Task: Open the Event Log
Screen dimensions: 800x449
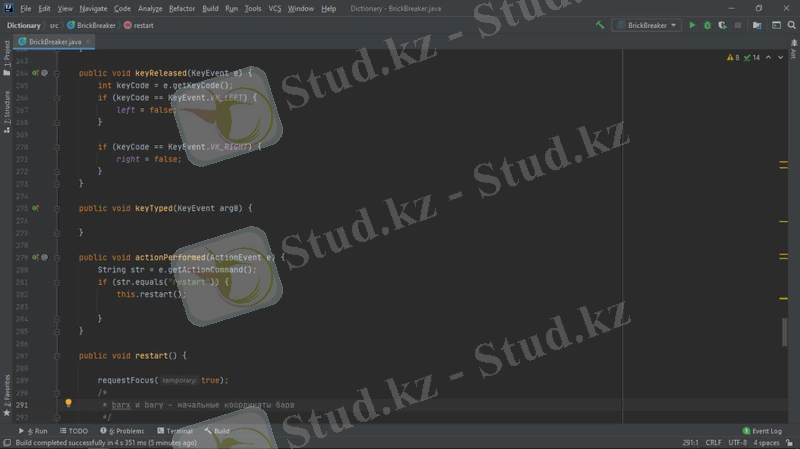Action: (x=762, y=431)
